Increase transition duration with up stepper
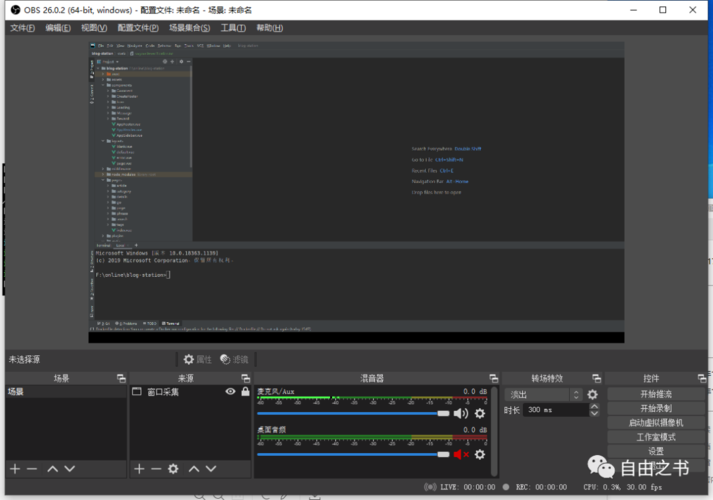The image size is (713, 500). [594, 406]
